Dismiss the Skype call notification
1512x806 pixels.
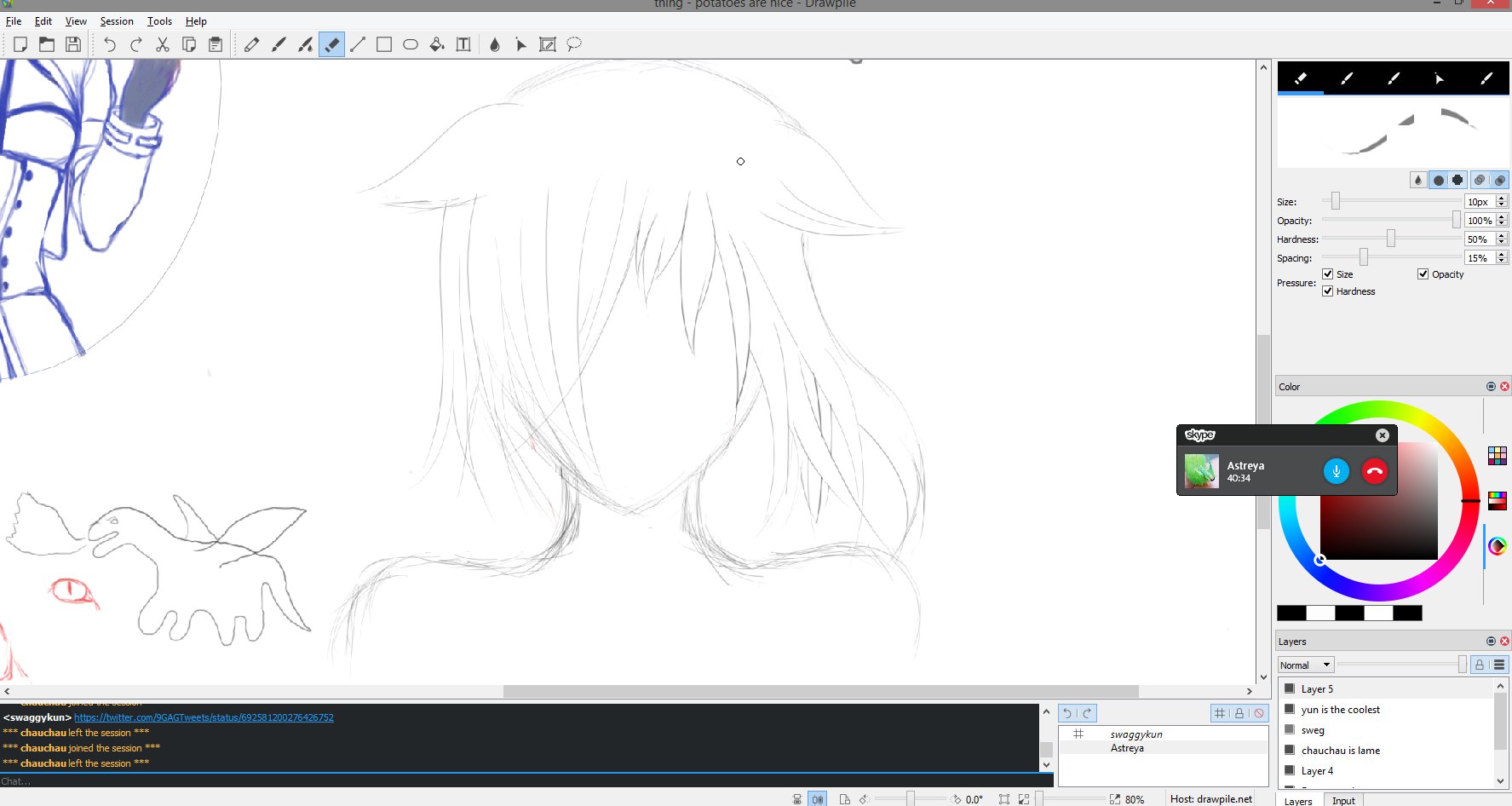(x=1383, y=435)
